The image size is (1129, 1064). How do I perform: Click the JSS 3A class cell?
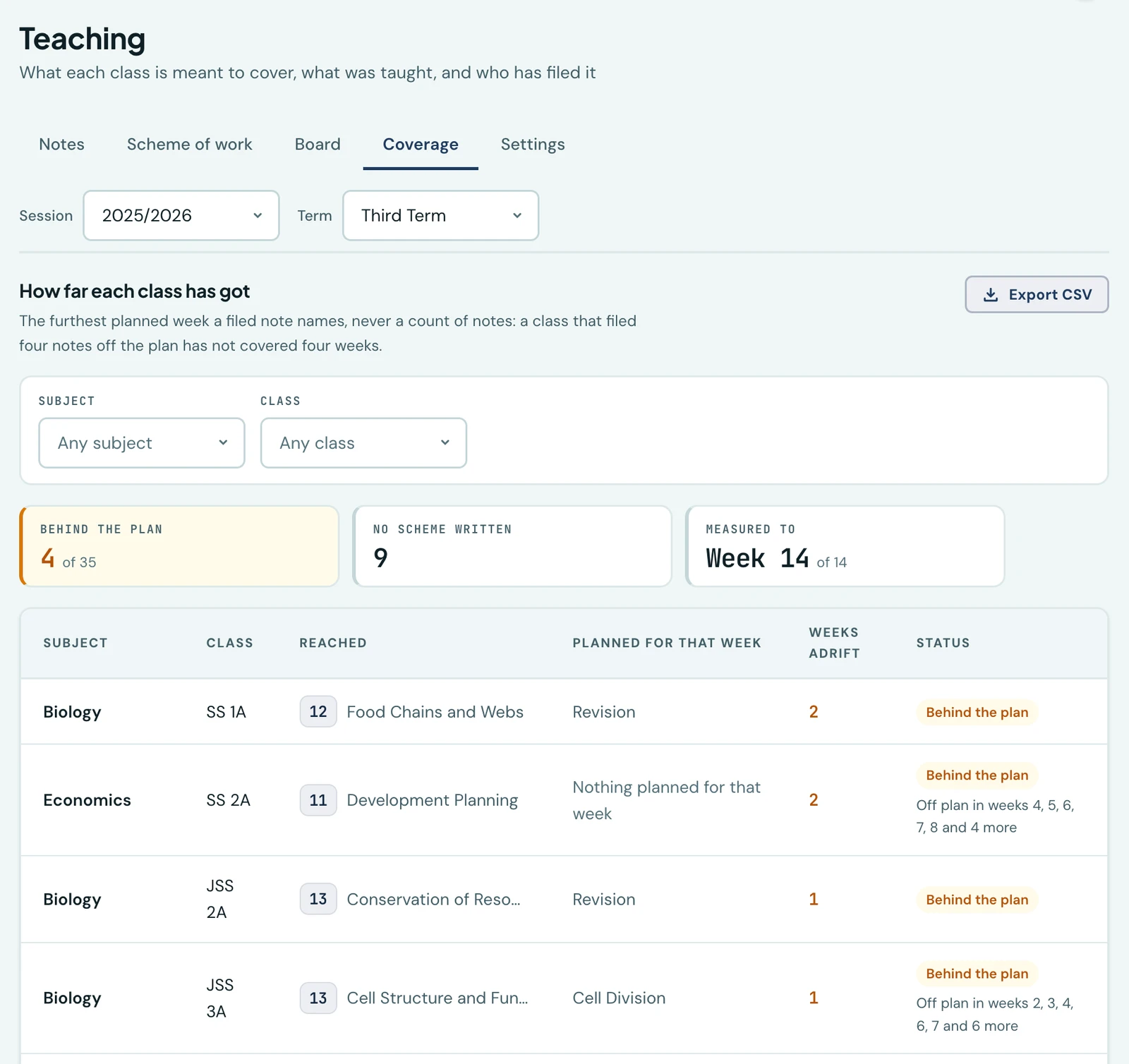pos(220,998)
